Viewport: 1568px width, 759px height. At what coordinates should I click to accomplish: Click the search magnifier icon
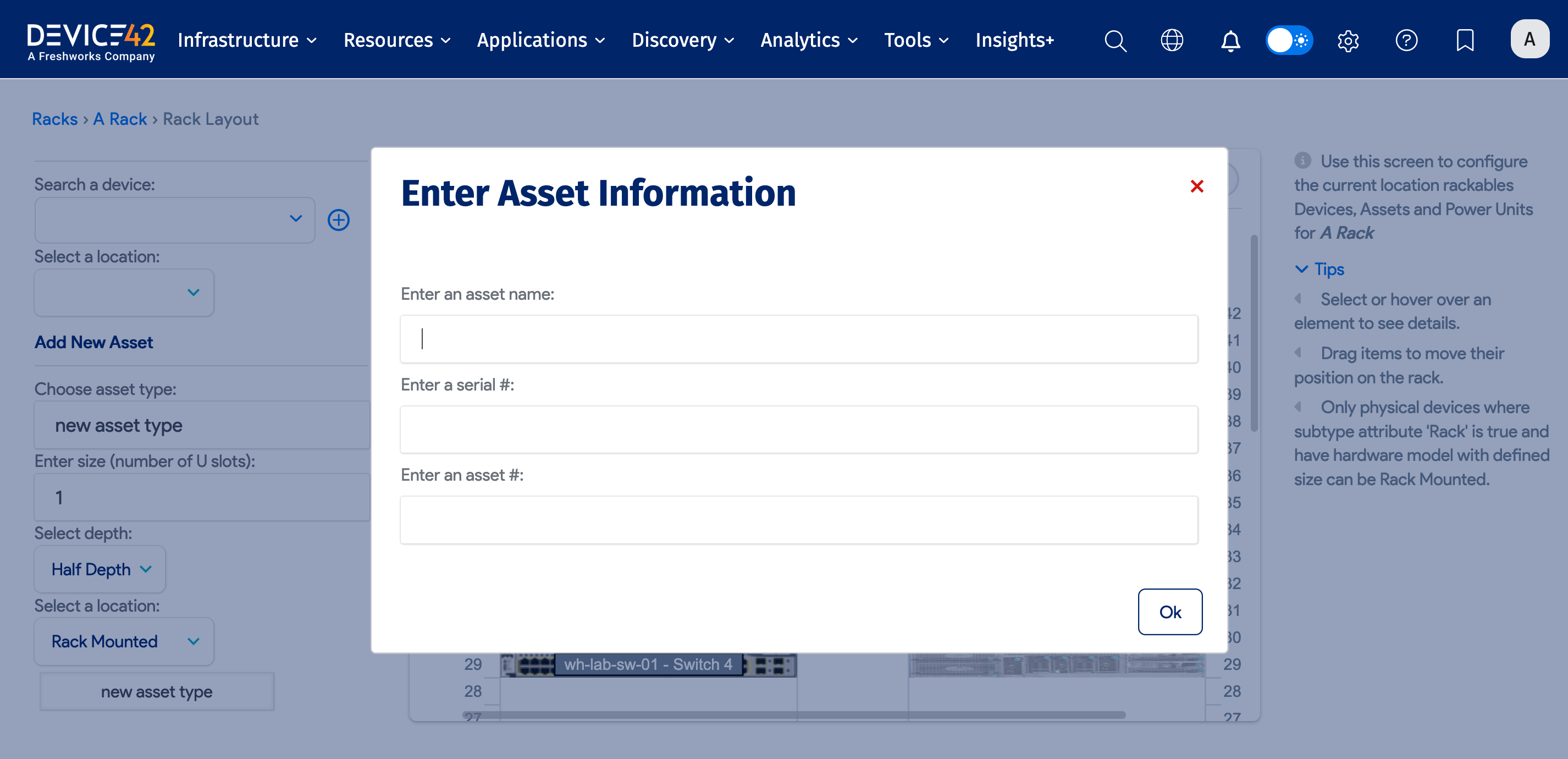(1115, 40)
